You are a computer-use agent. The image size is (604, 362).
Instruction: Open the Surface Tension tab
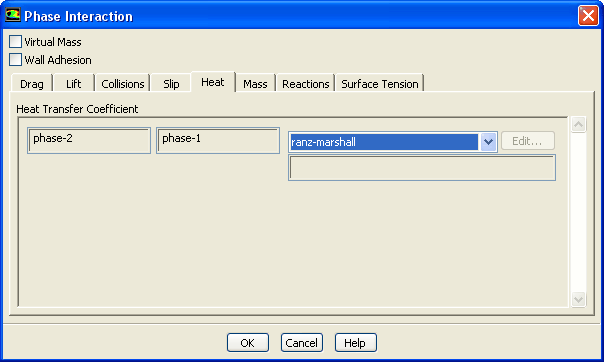(379, 84)
